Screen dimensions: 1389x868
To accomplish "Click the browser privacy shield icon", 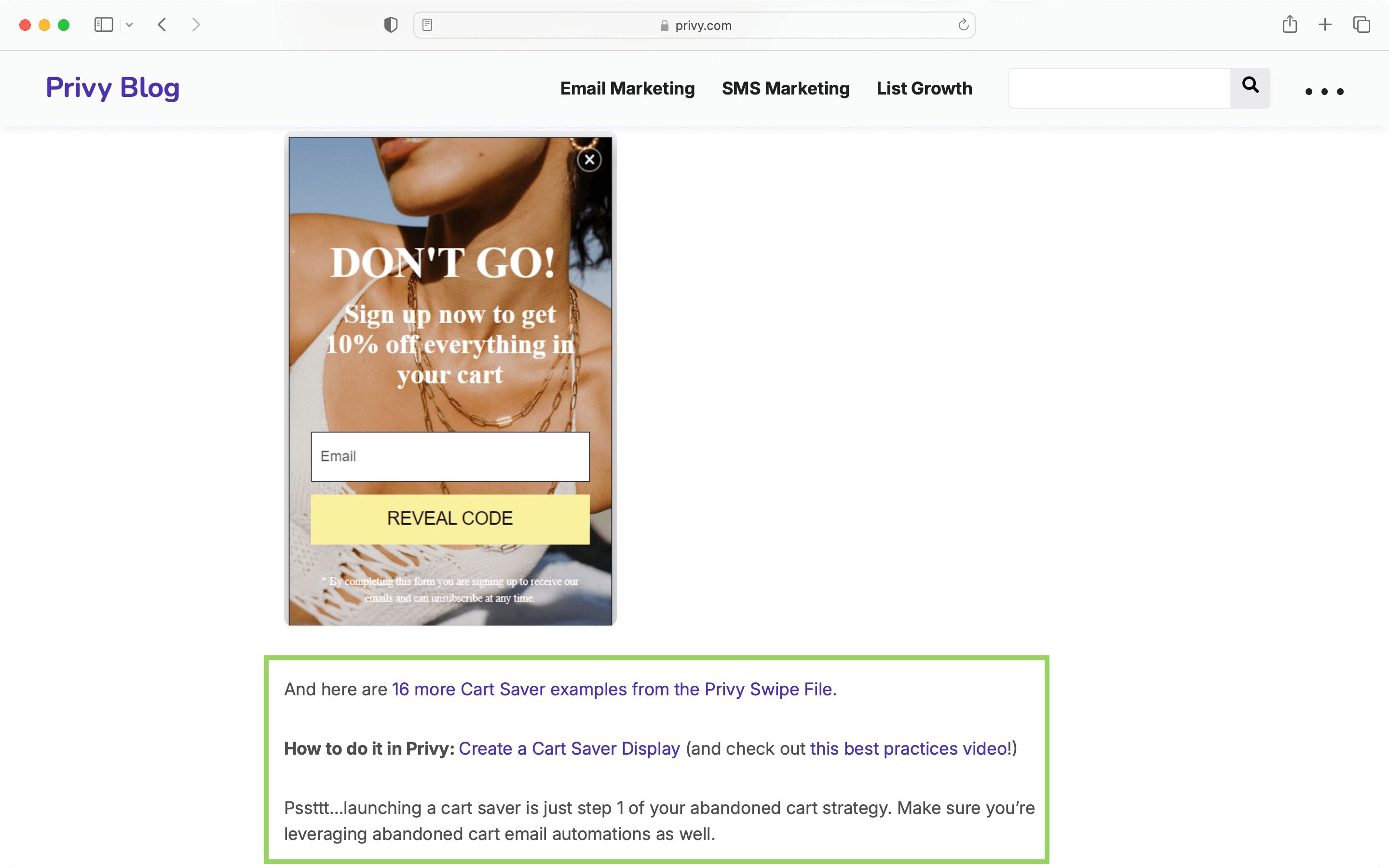I will (391, 24).
